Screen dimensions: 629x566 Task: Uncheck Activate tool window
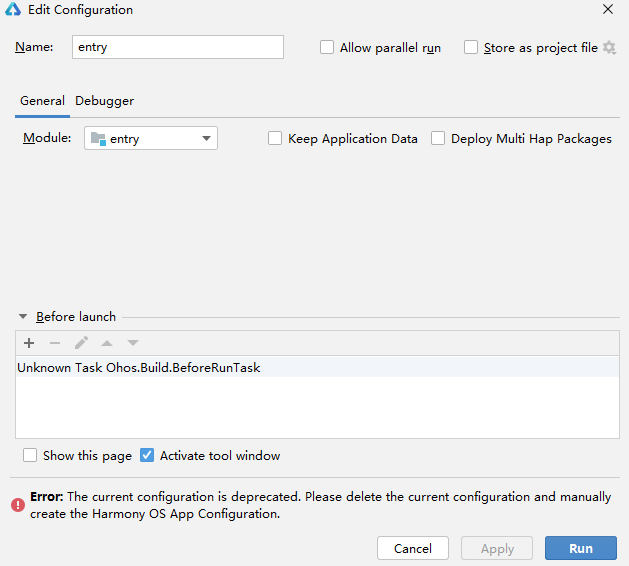tap(147, 455)
